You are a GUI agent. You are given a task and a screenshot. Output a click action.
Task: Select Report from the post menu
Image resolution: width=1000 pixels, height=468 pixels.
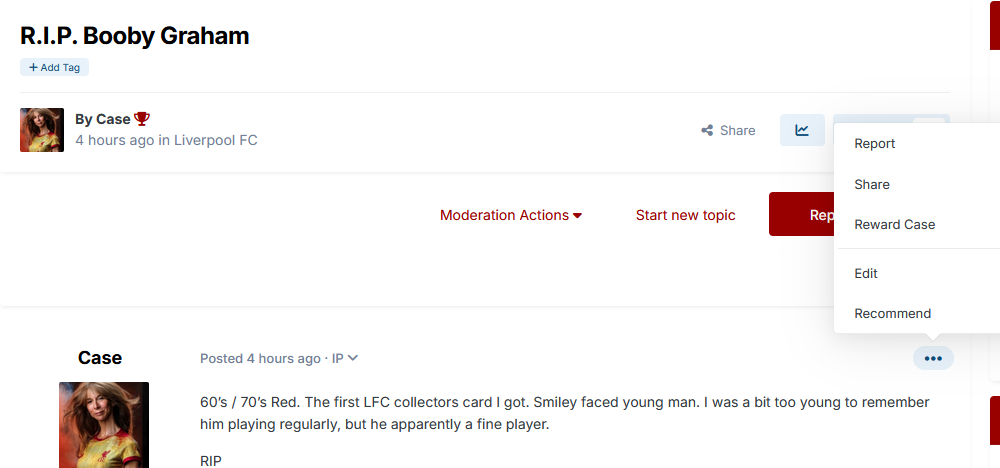(875, 143)
